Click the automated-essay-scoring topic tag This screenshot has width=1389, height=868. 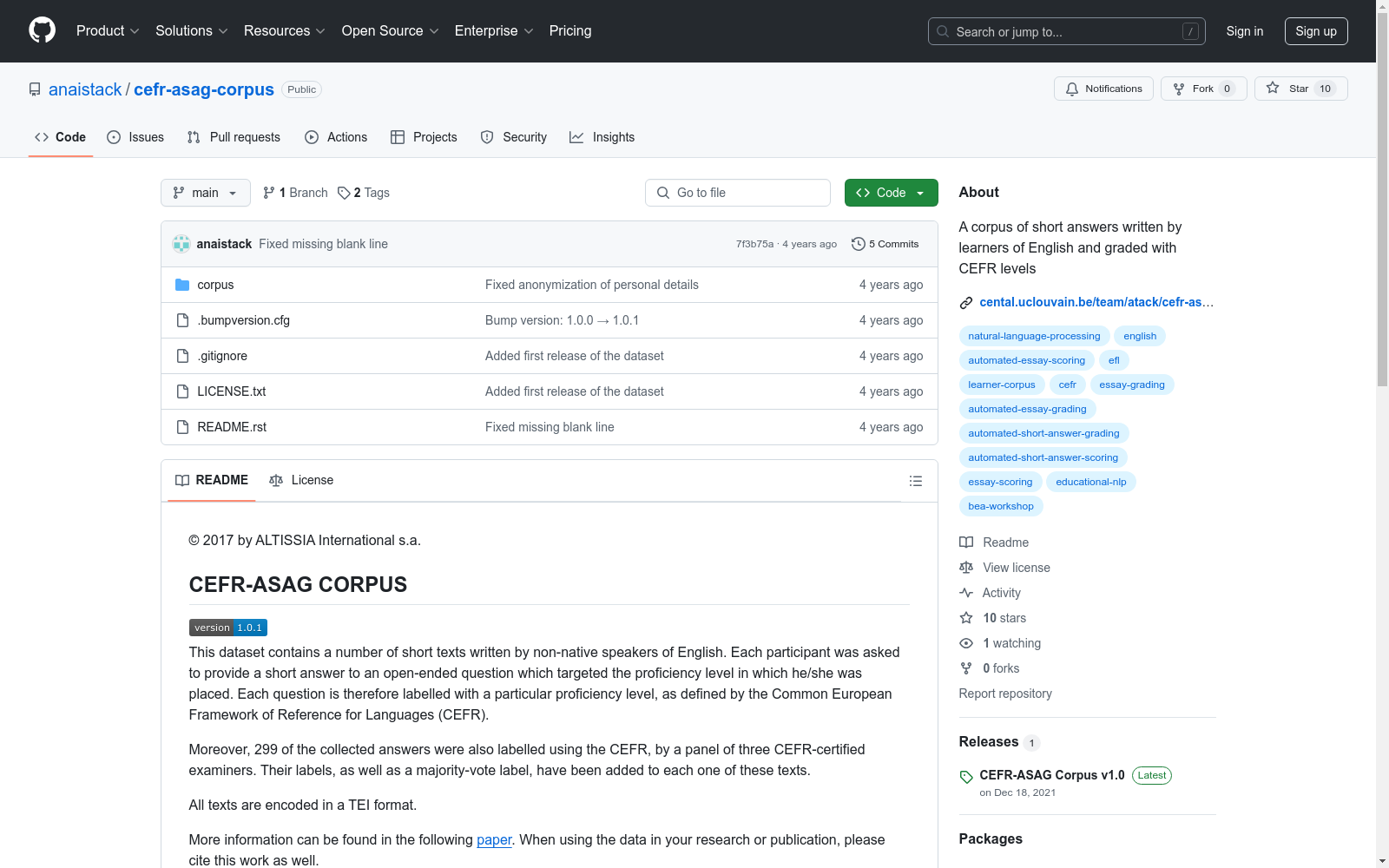(1026, 360)
